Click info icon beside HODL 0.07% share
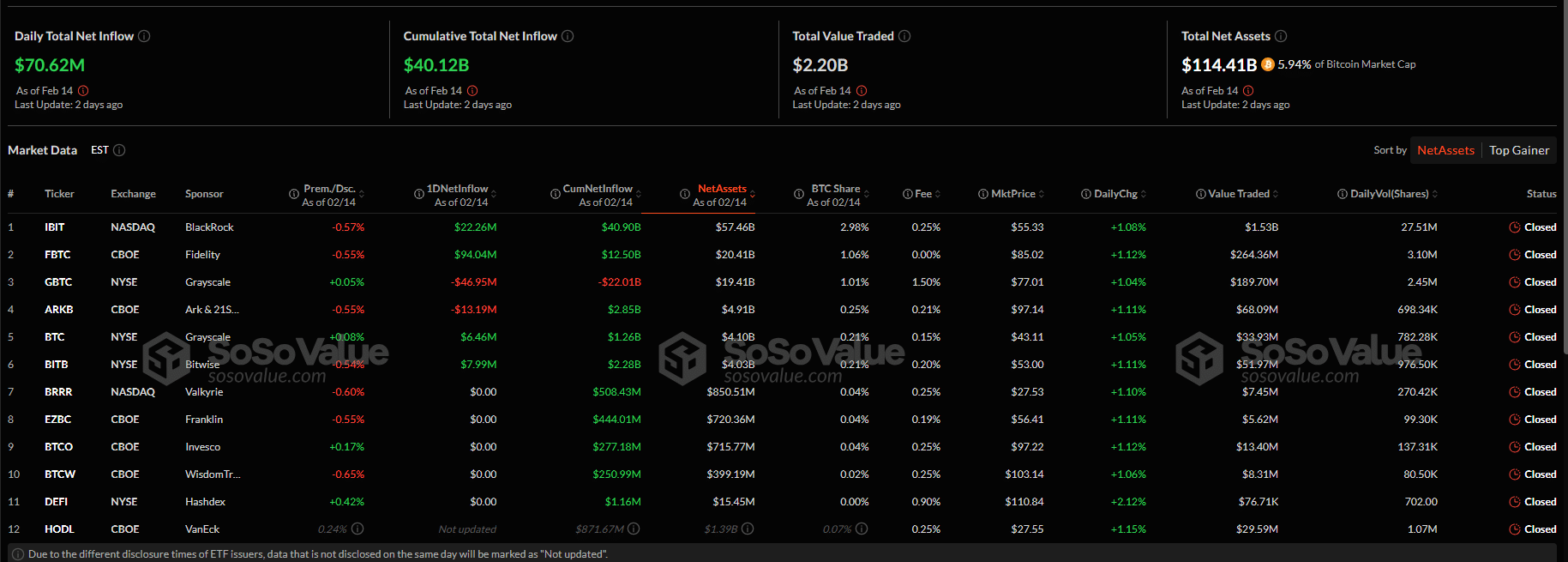The height and width of the screenshot is (562, 1568). pyautogui.click(x=862, y=529)
